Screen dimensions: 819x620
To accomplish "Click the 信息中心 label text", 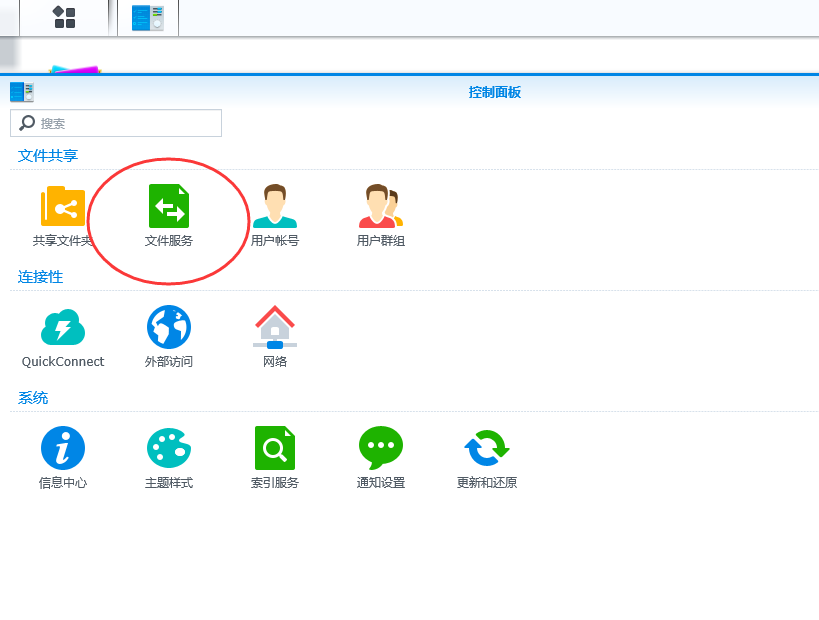I will click(63, 483).
